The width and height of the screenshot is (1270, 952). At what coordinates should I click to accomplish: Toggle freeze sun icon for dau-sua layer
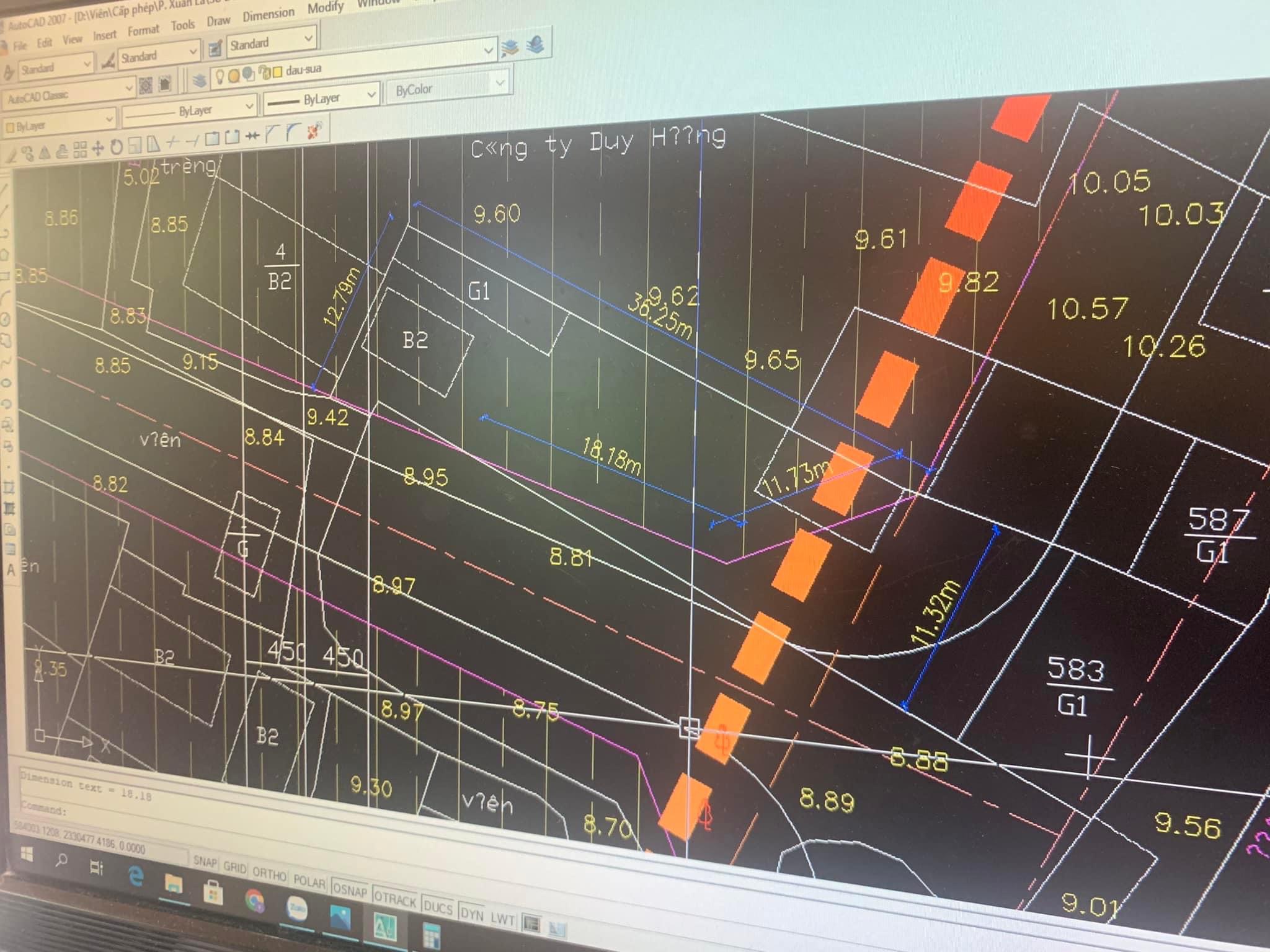pyautogui.click(x=234, y=76)
